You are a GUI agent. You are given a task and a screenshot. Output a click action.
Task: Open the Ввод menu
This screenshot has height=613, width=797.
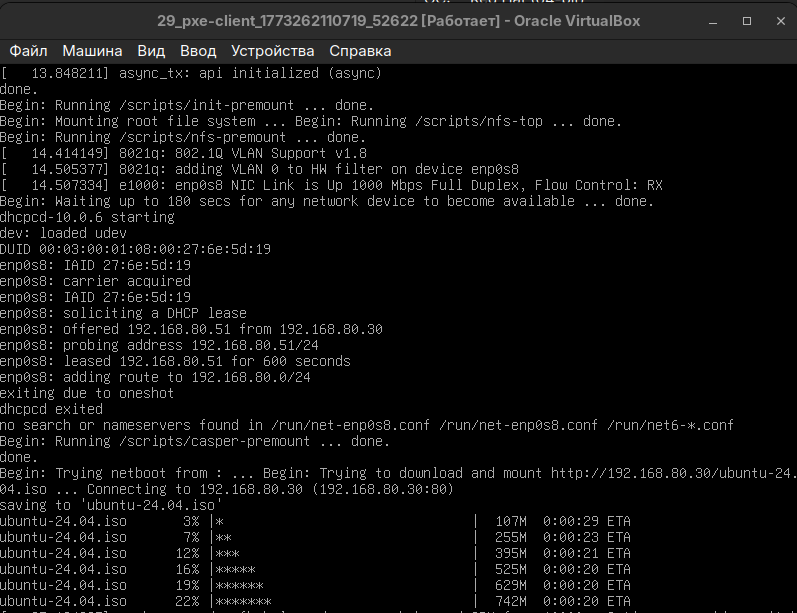[x=198, y=50]
